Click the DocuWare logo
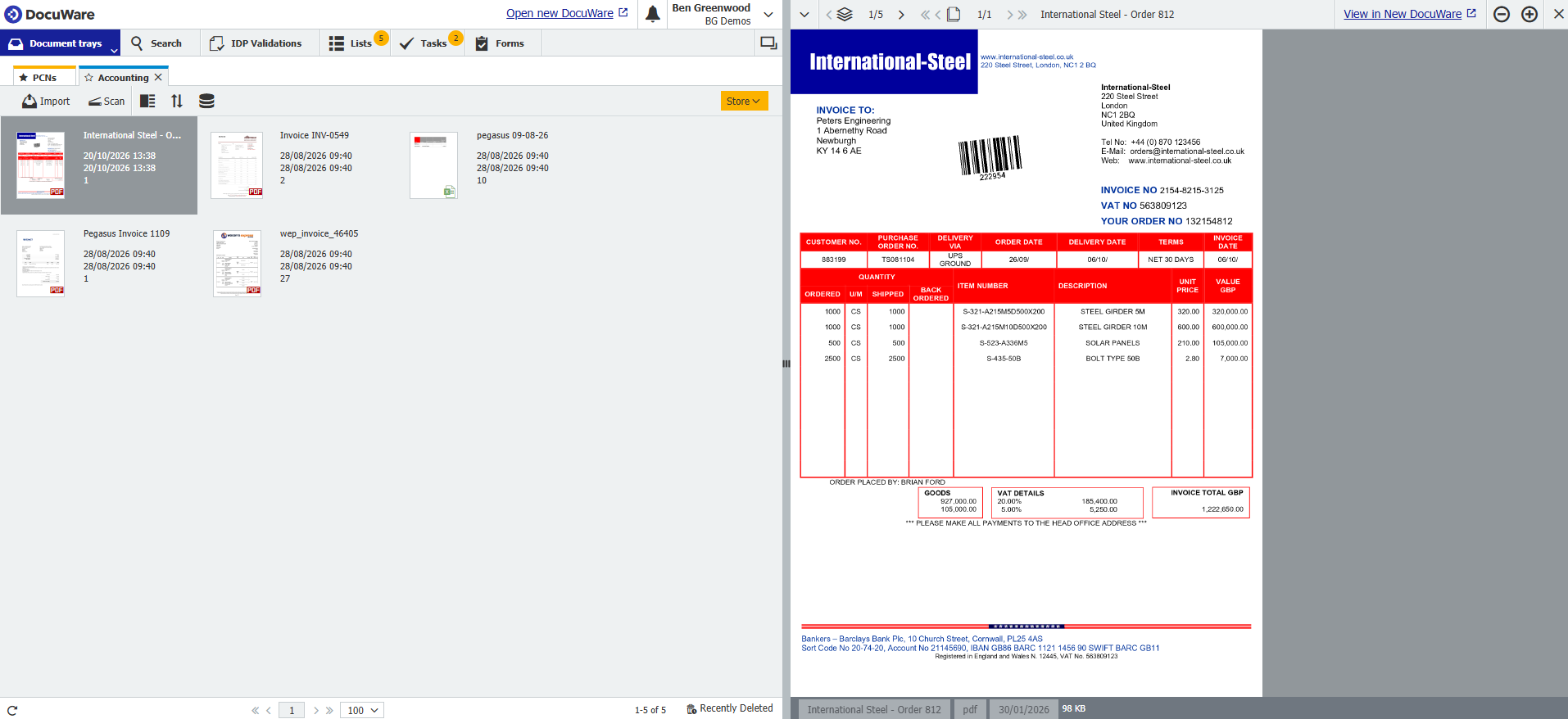Image resolution: width=1568 pixels, height=719 pixels. click(x=50, y=14)
